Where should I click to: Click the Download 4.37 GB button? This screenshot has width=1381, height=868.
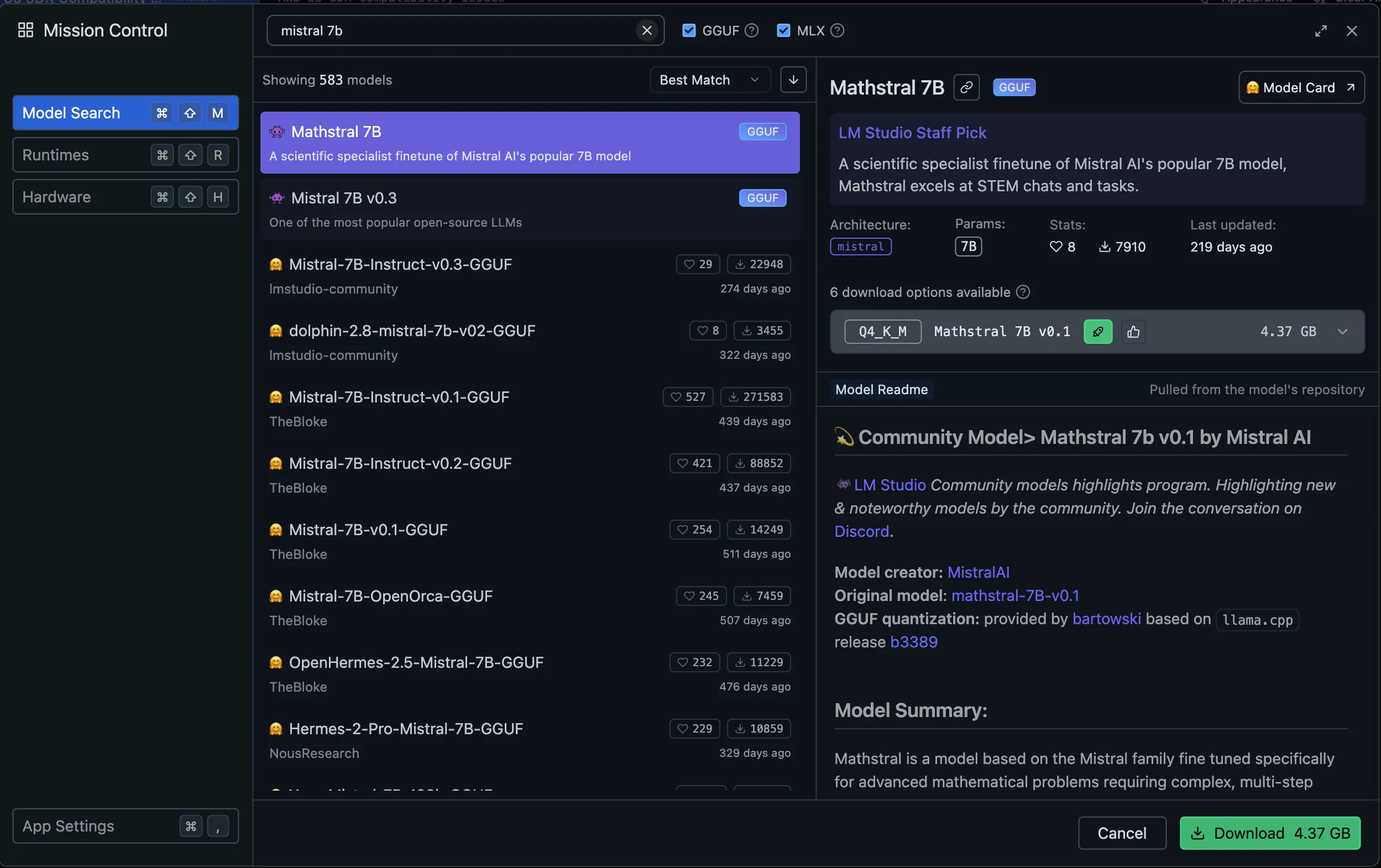1270,833
